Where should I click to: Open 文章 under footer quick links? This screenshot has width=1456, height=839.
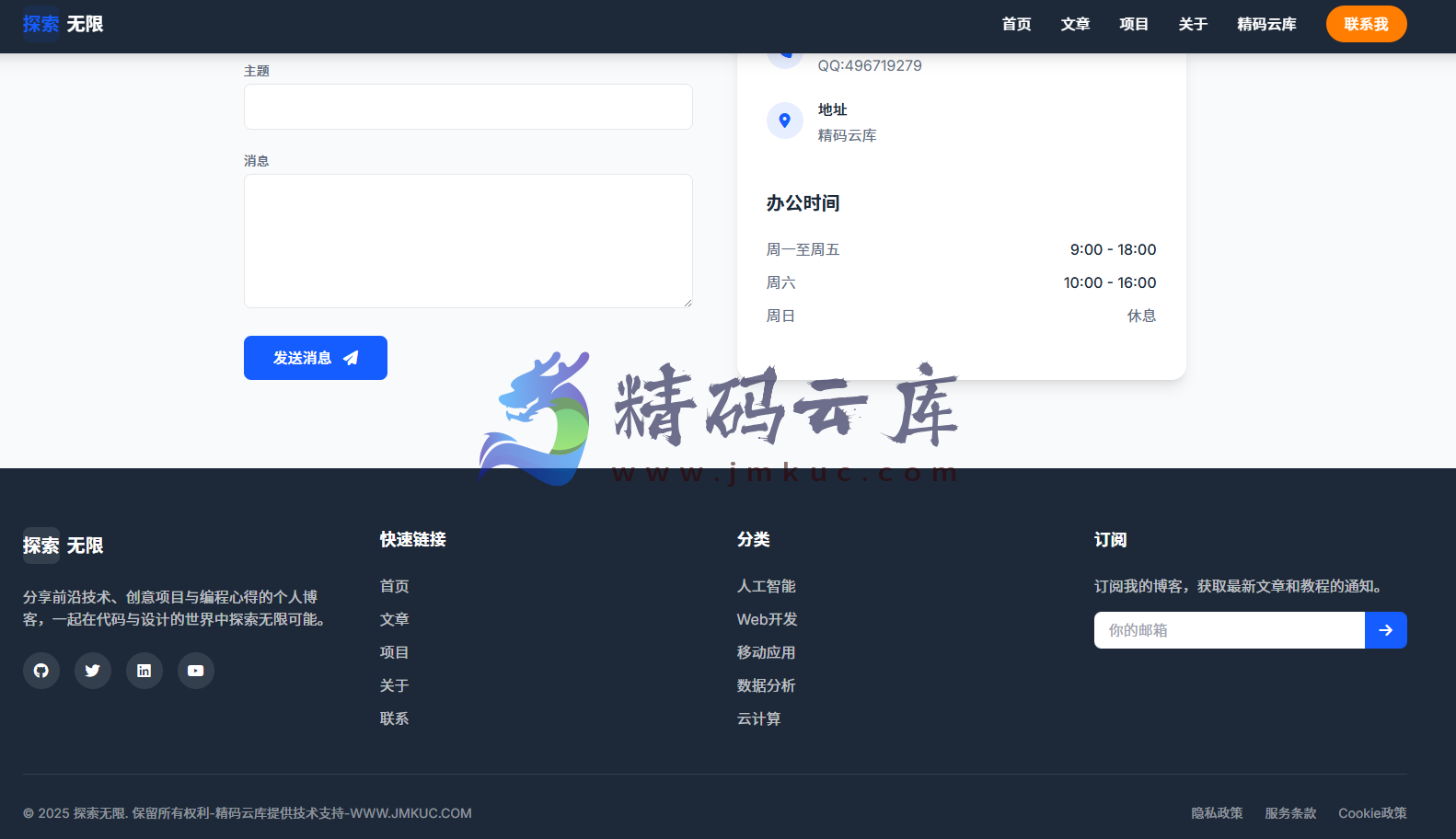coord(395,619)
